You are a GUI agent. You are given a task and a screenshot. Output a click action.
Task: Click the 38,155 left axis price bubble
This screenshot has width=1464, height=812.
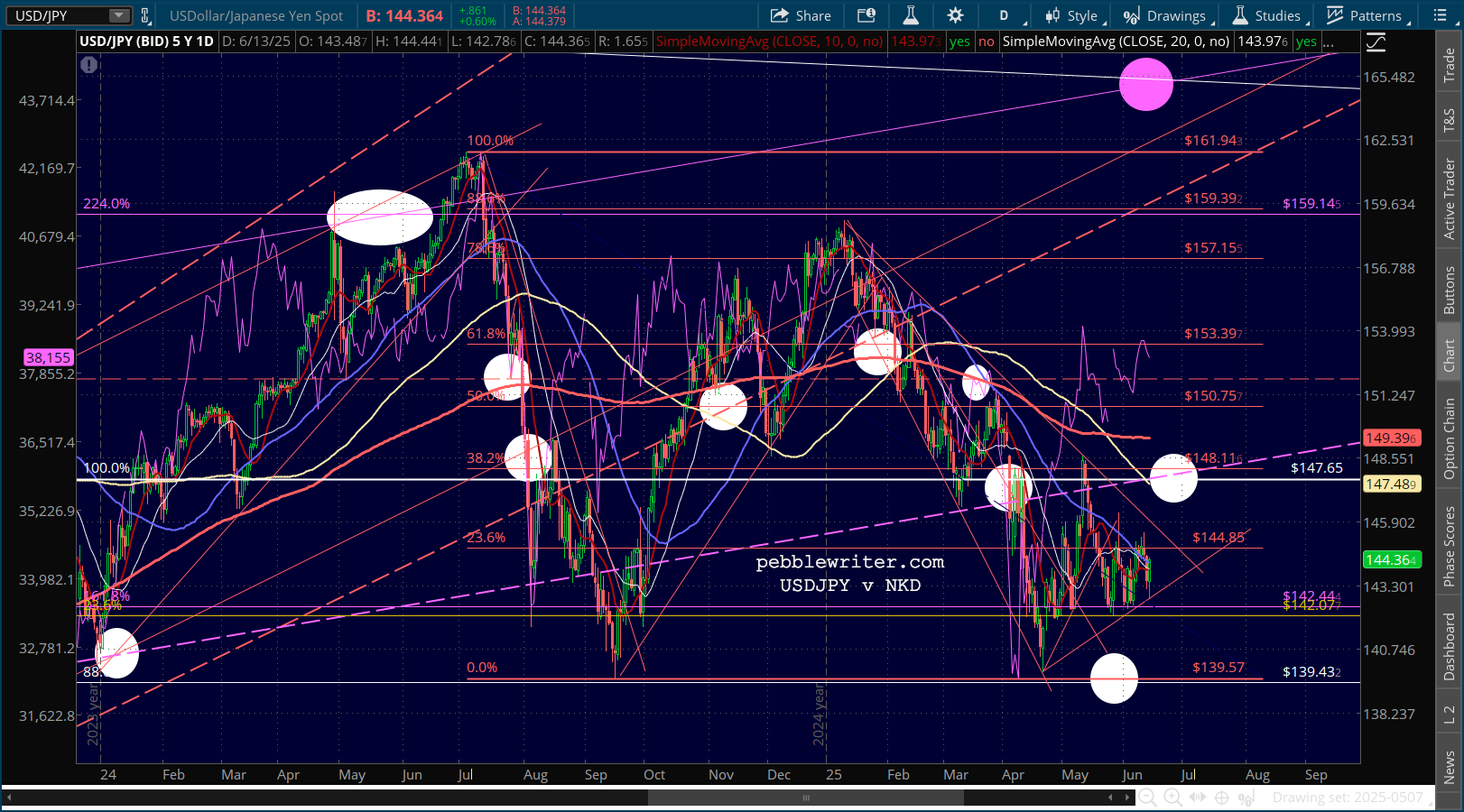click(x=48, y=357)
